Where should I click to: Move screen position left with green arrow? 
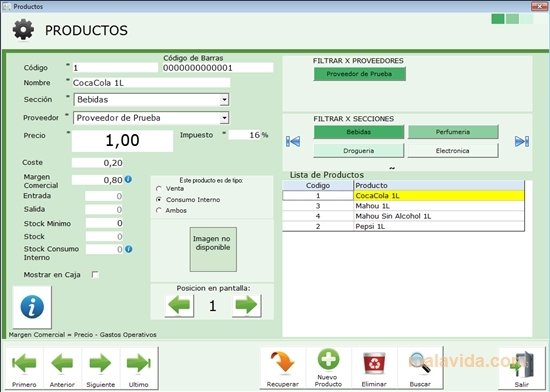point(179,305)
